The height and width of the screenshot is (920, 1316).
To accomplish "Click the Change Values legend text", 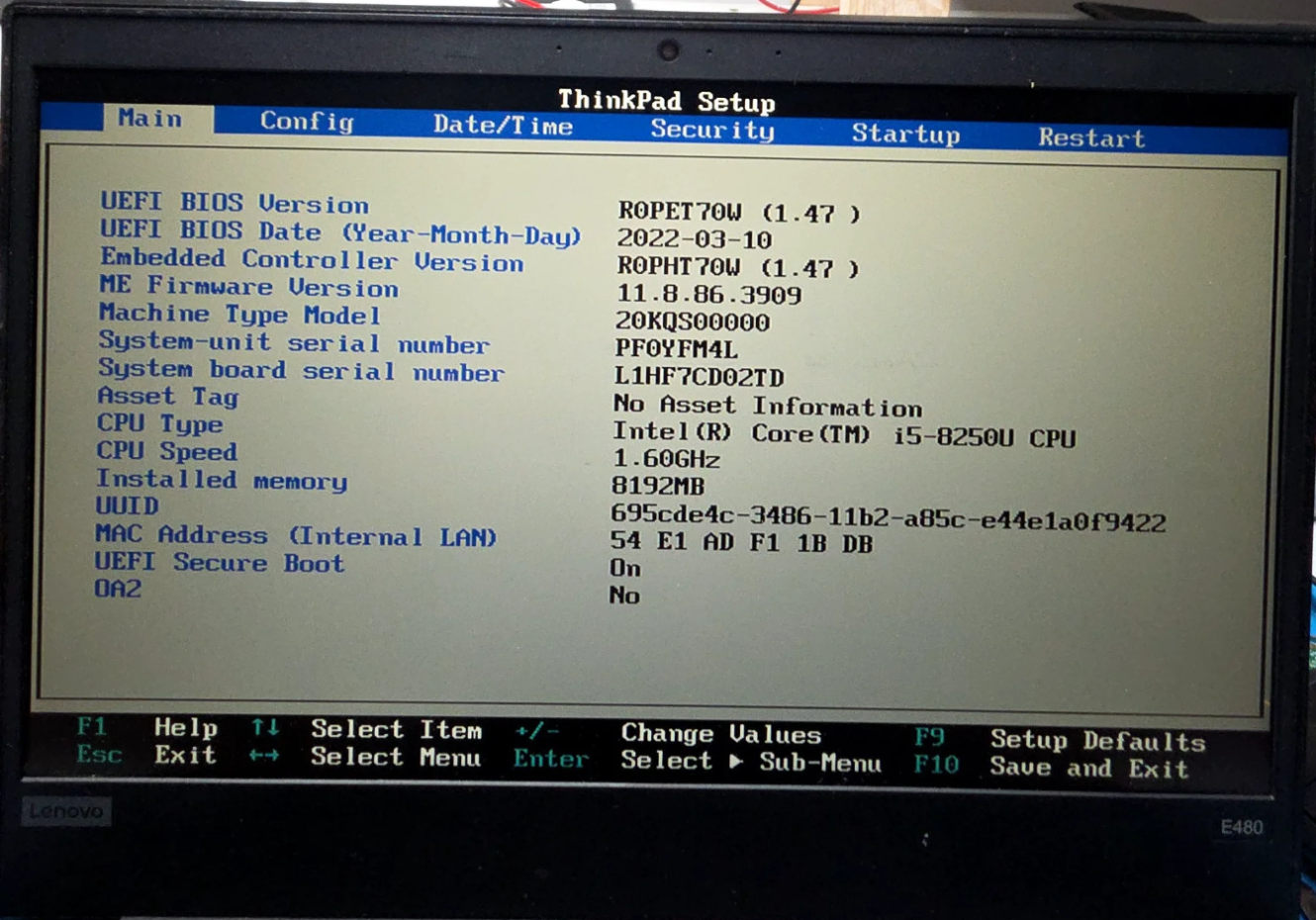I will (x=721, y=734).
